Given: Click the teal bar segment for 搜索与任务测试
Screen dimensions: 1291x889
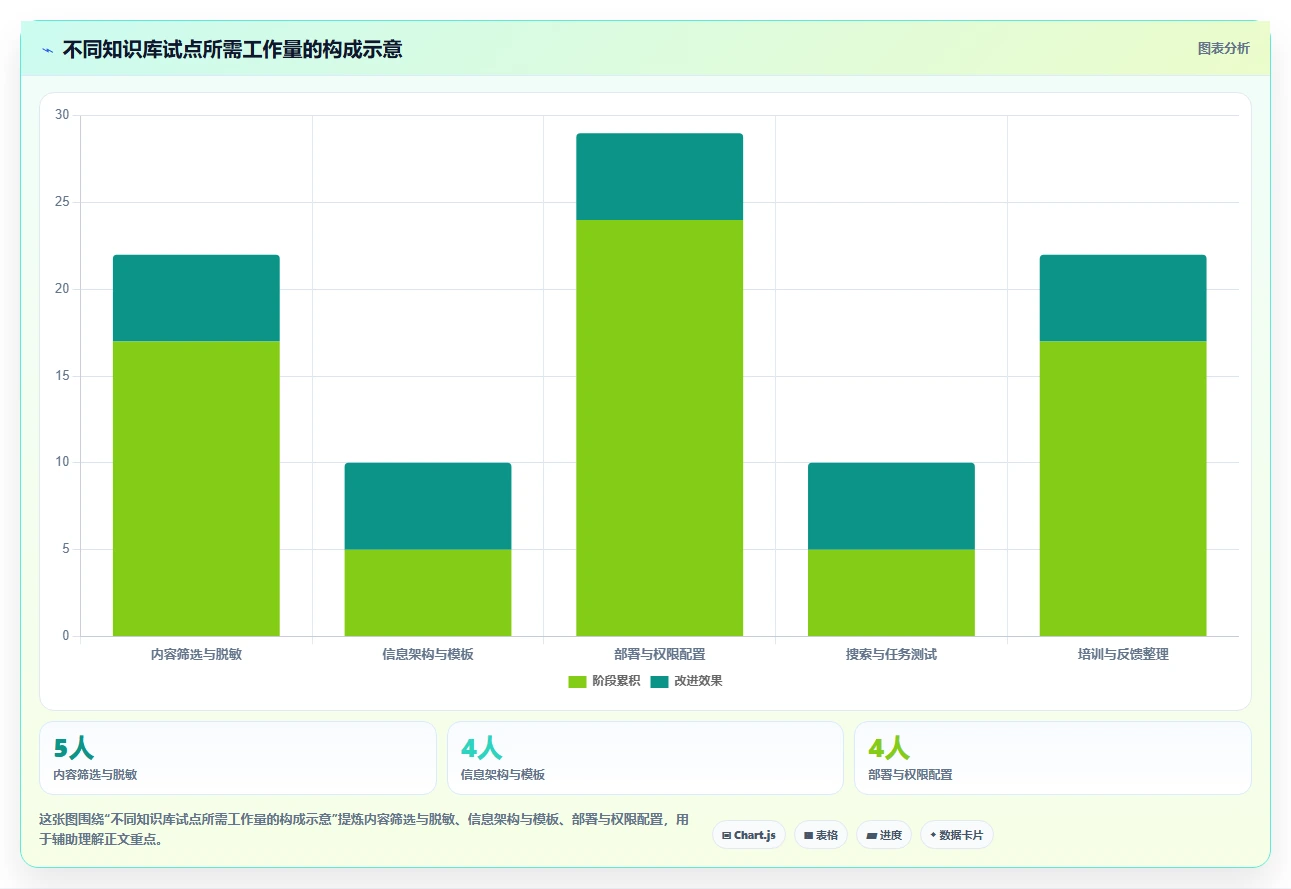Looking at the screenshot, I should pyautogui.click(x=891, y=506).
